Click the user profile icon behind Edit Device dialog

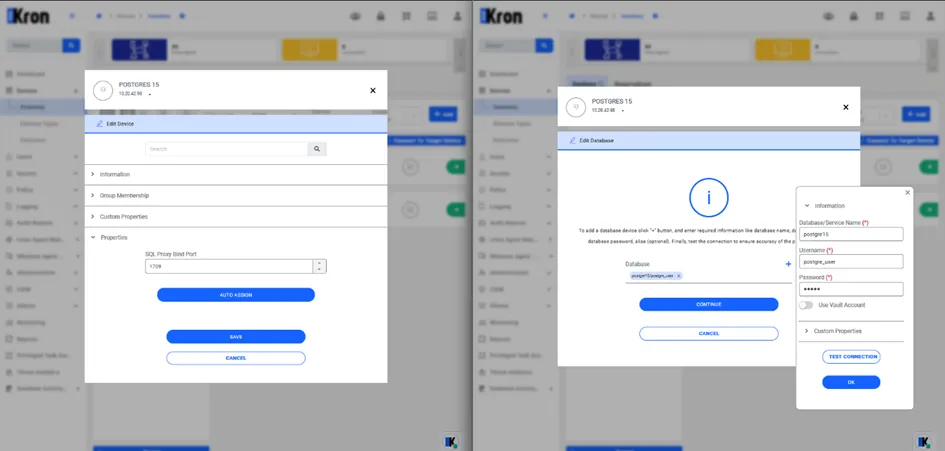(457, 17)
